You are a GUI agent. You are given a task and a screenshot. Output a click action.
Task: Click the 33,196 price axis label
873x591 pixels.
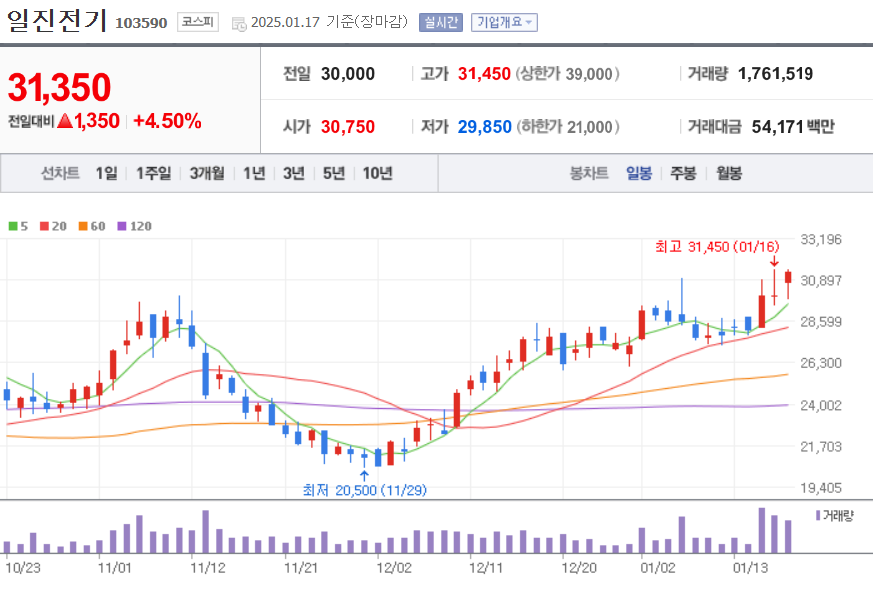click(x=821, y=240)
